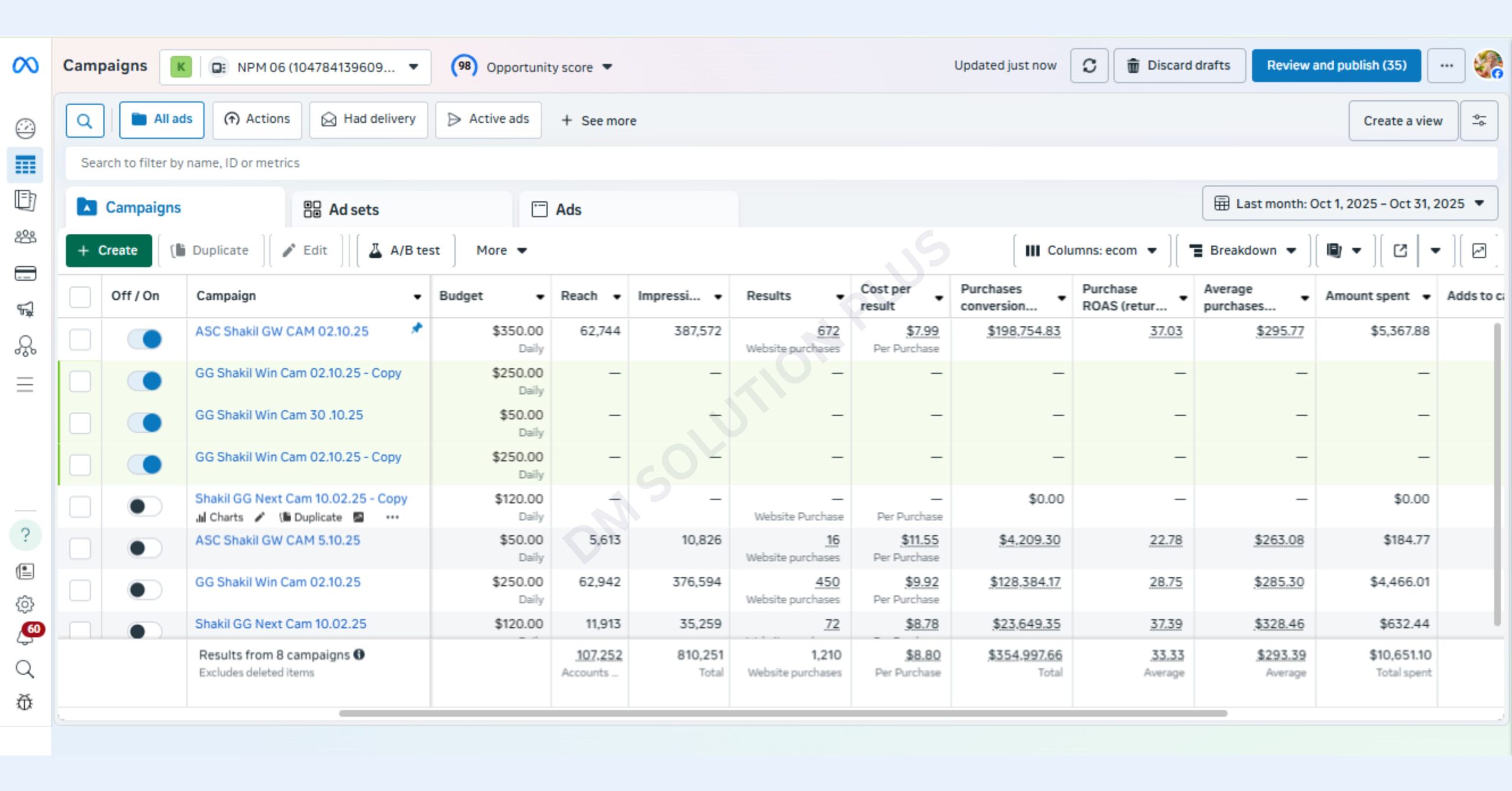Enable the GG Shakil Win Cam 02.10.25 campaign toggle
This screenshot has height=791, width=1512.
coord(145,589)
